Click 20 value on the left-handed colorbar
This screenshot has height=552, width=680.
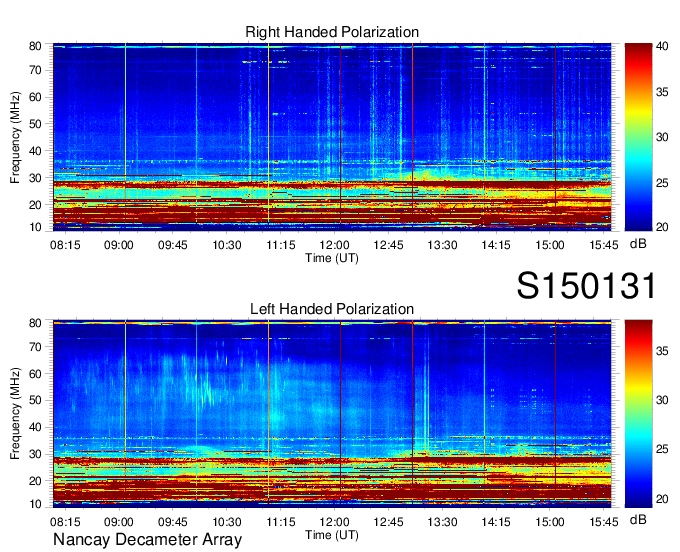(x=662, y=499)
